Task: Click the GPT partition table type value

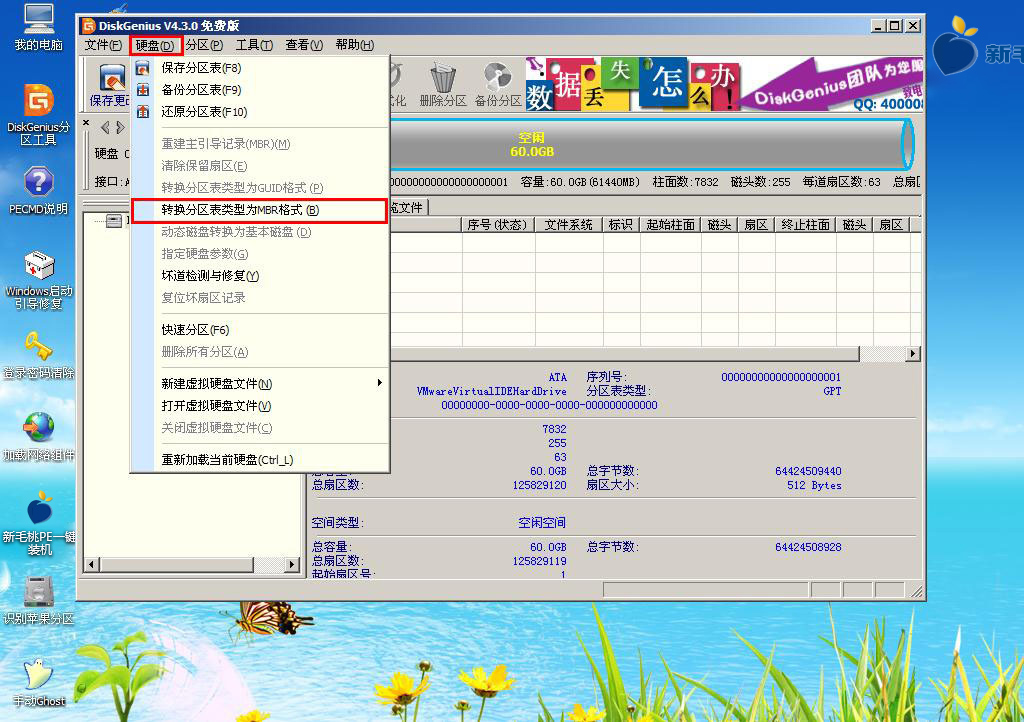Action: point(832,391)
